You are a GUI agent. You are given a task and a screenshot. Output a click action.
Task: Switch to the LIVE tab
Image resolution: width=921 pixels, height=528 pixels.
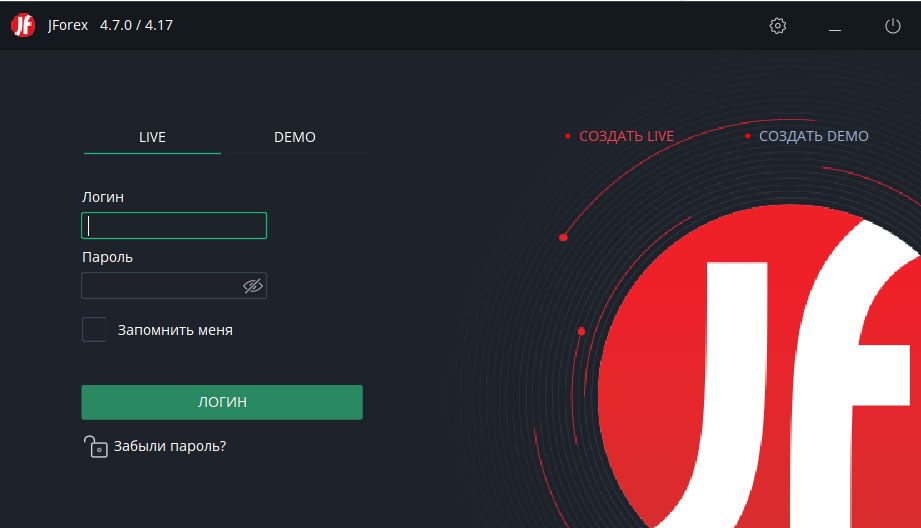[152, 137]
